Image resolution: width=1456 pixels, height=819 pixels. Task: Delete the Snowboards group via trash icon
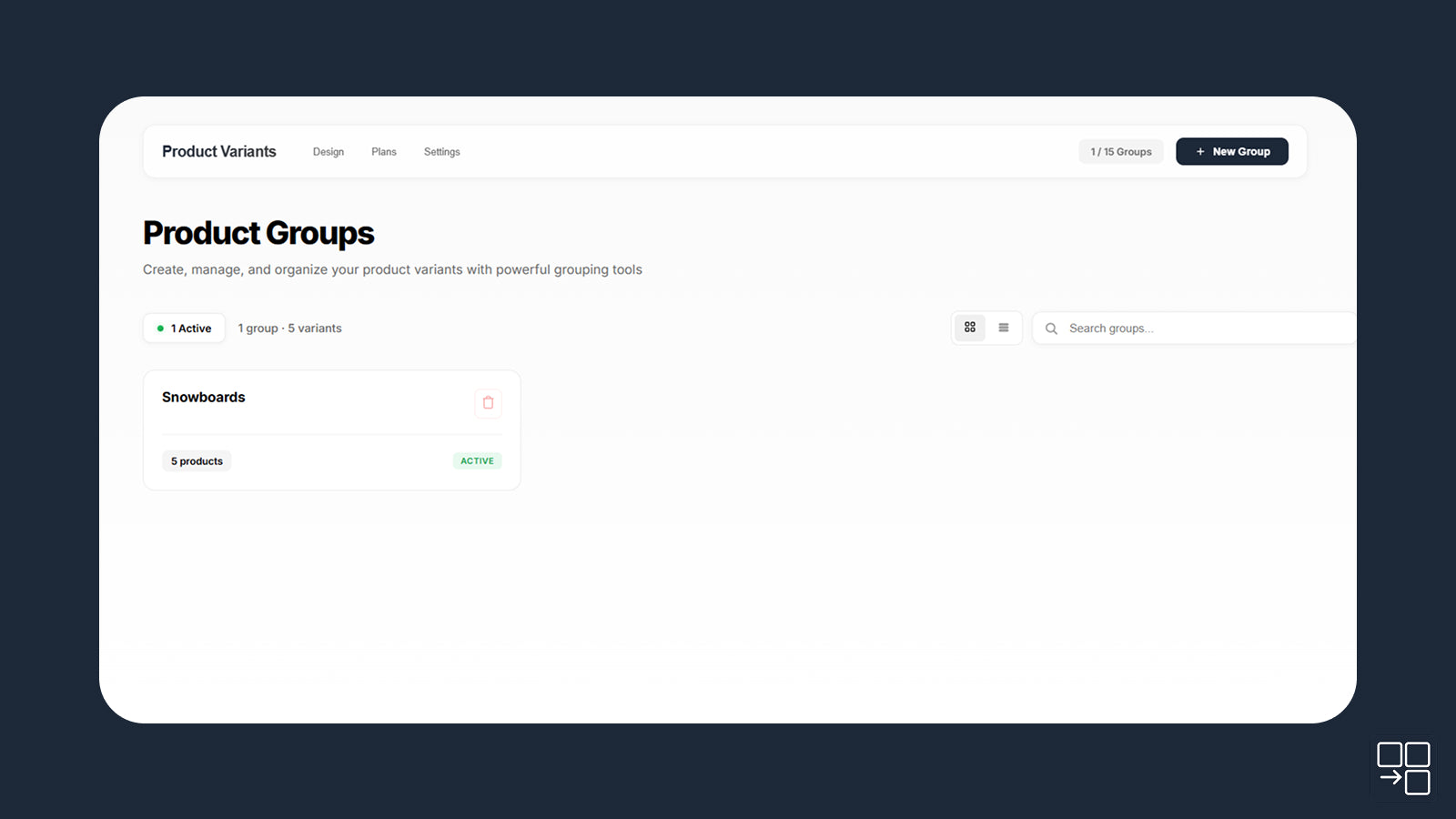point(488,403)
